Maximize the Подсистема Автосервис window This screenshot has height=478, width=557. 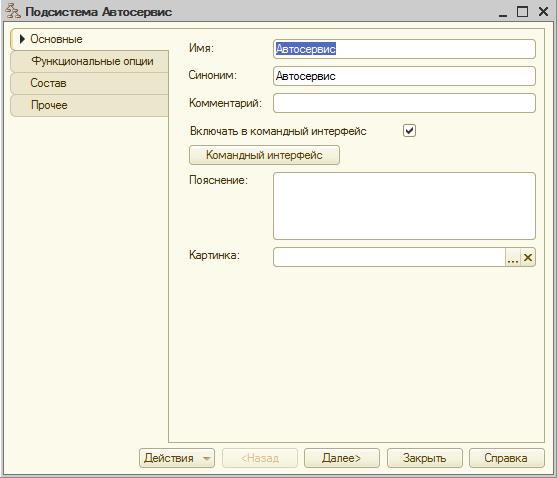point(522,11)
